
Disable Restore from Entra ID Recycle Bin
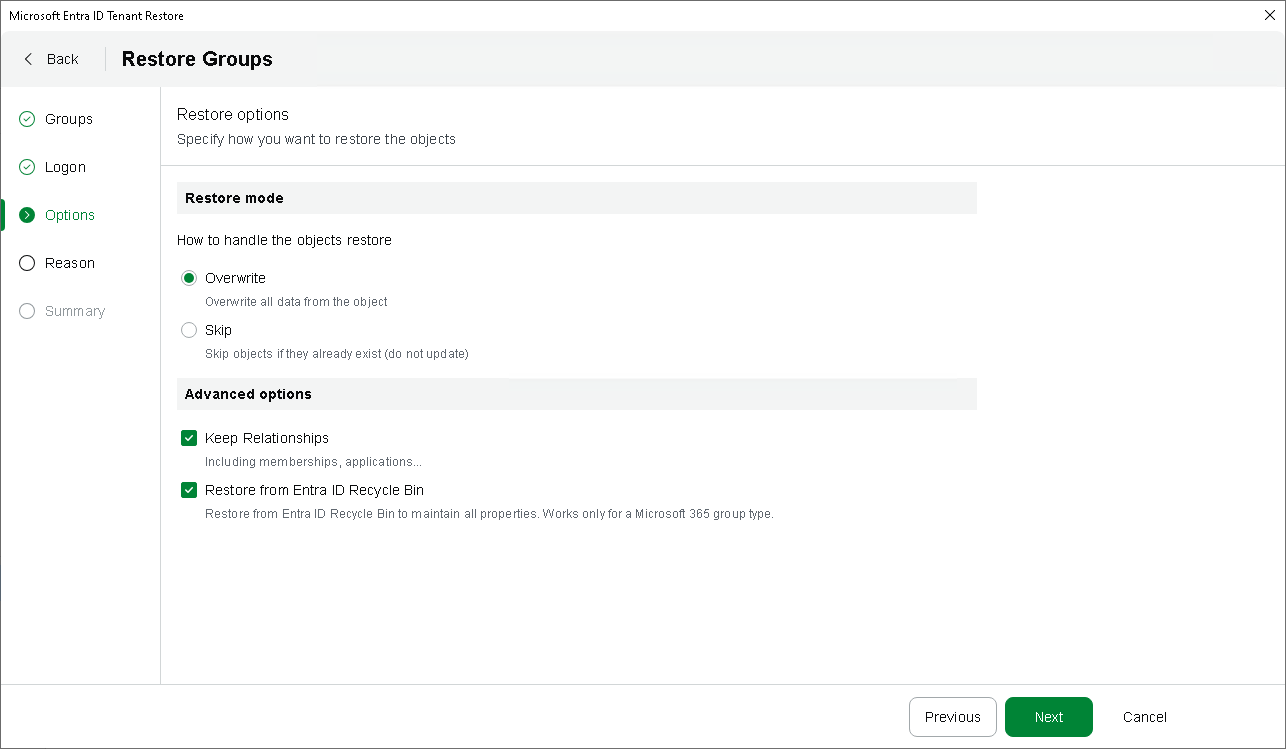(189, 490)
